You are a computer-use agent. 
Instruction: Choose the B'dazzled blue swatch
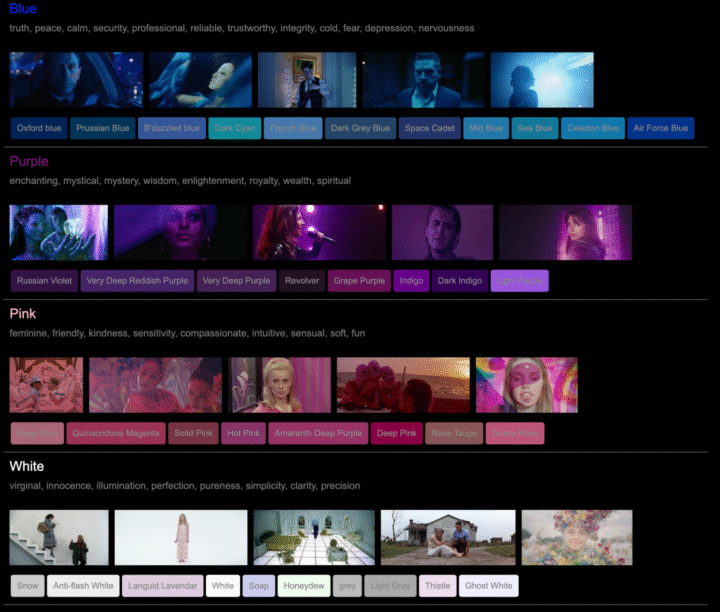172,128
